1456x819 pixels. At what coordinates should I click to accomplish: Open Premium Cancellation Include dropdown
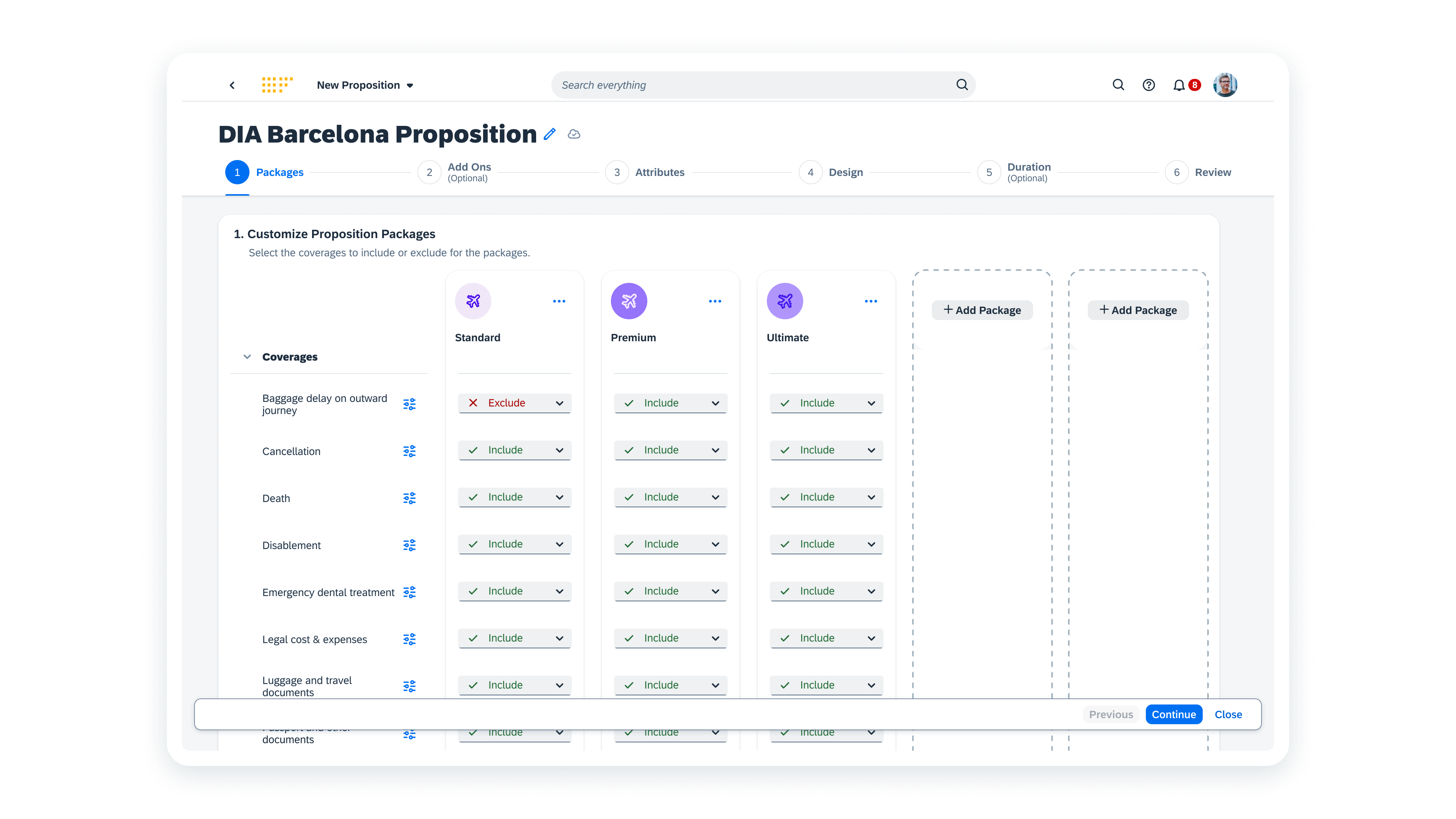tap(670, 450)
